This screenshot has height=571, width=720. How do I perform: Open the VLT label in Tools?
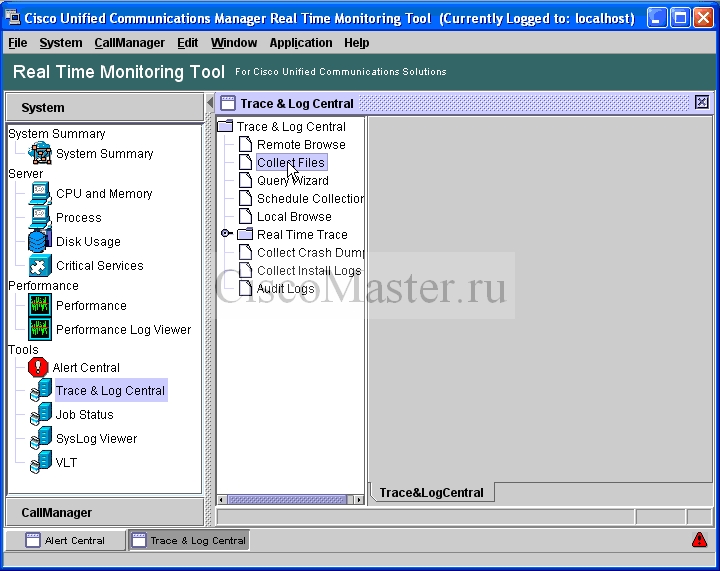click(x=66, y=462)
